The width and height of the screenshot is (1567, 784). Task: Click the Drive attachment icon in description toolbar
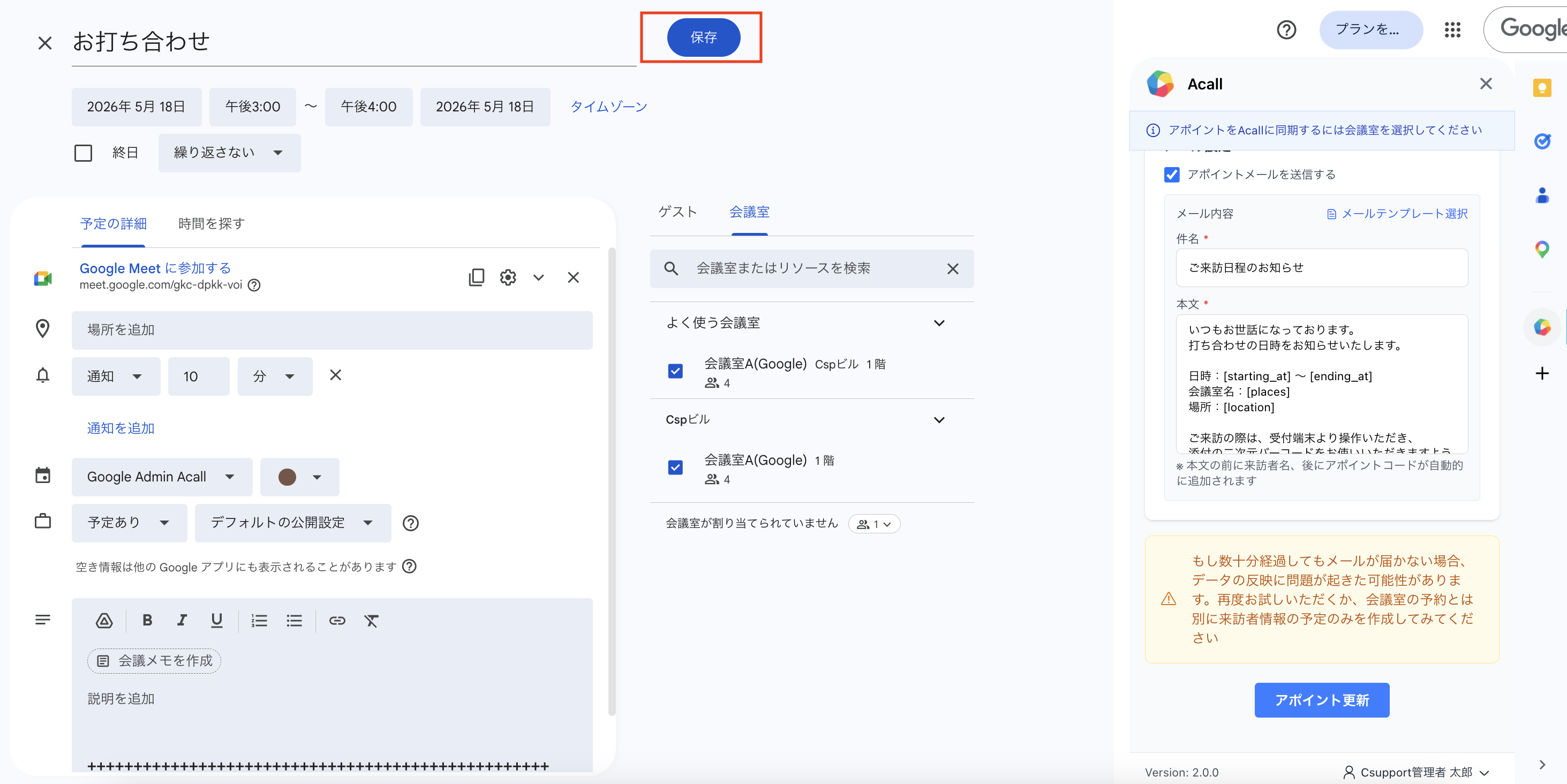pyautogui.click(x=104, y=620)
